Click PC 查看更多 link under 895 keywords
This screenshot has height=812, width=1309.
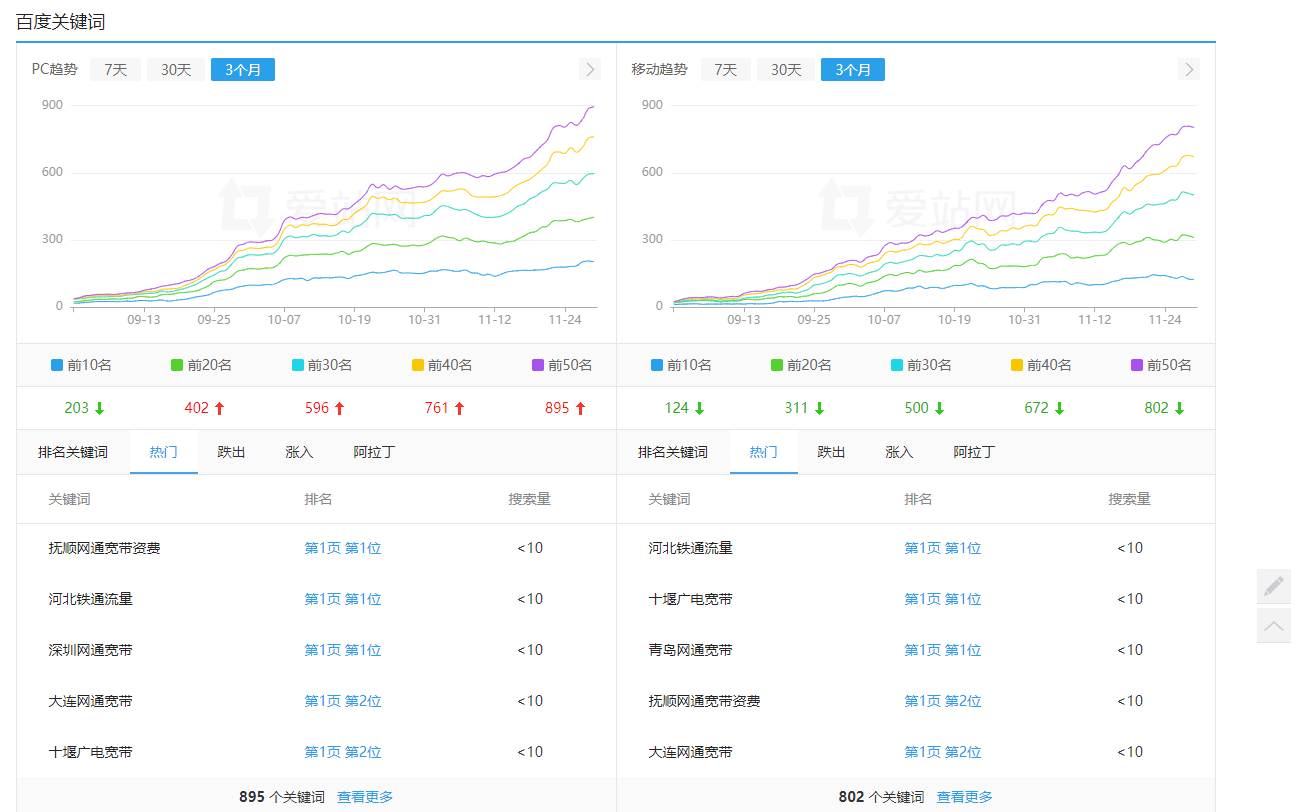click(x=365, y=797)
